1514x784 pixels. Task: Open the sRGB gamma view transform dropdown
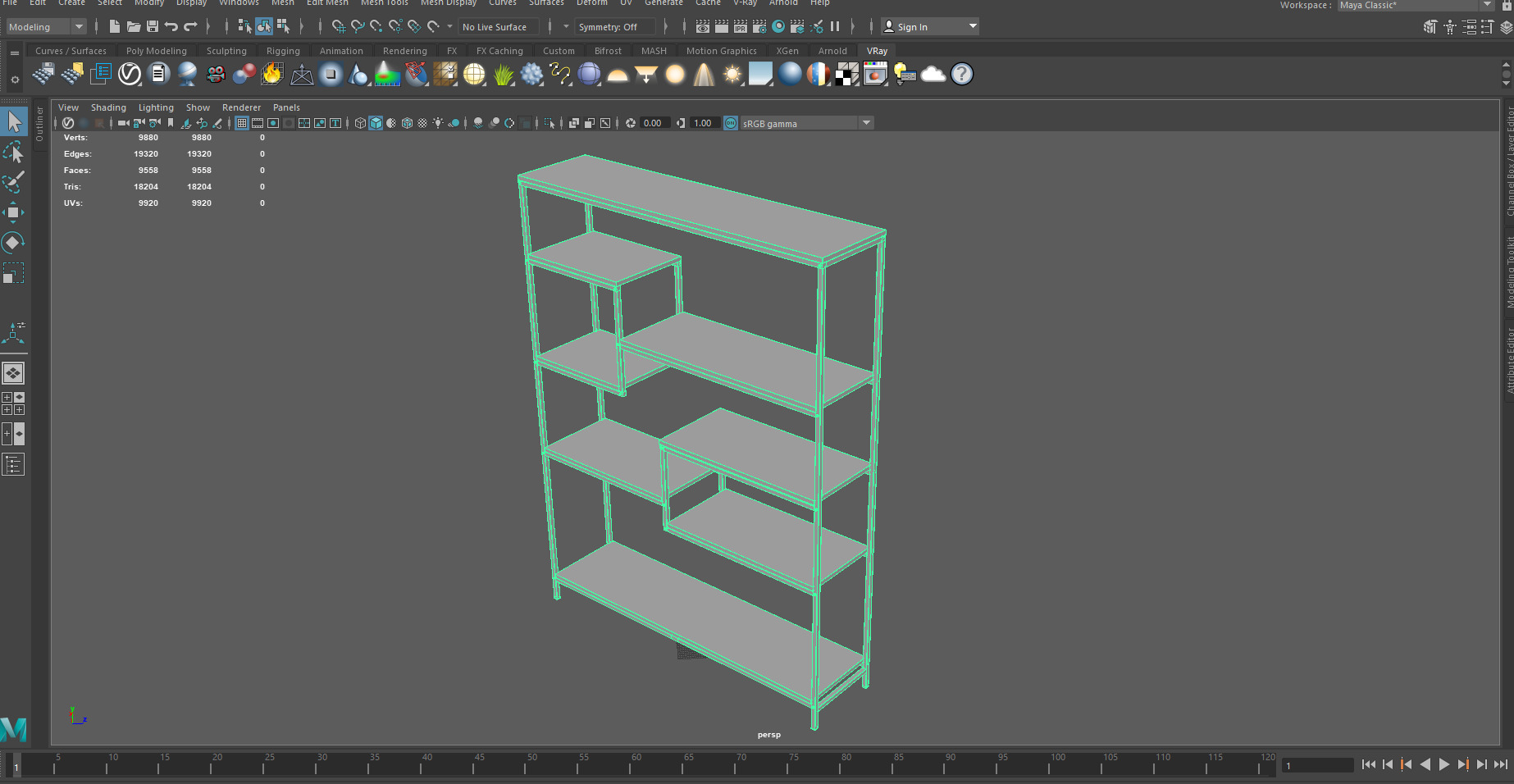tap(807, 123)
